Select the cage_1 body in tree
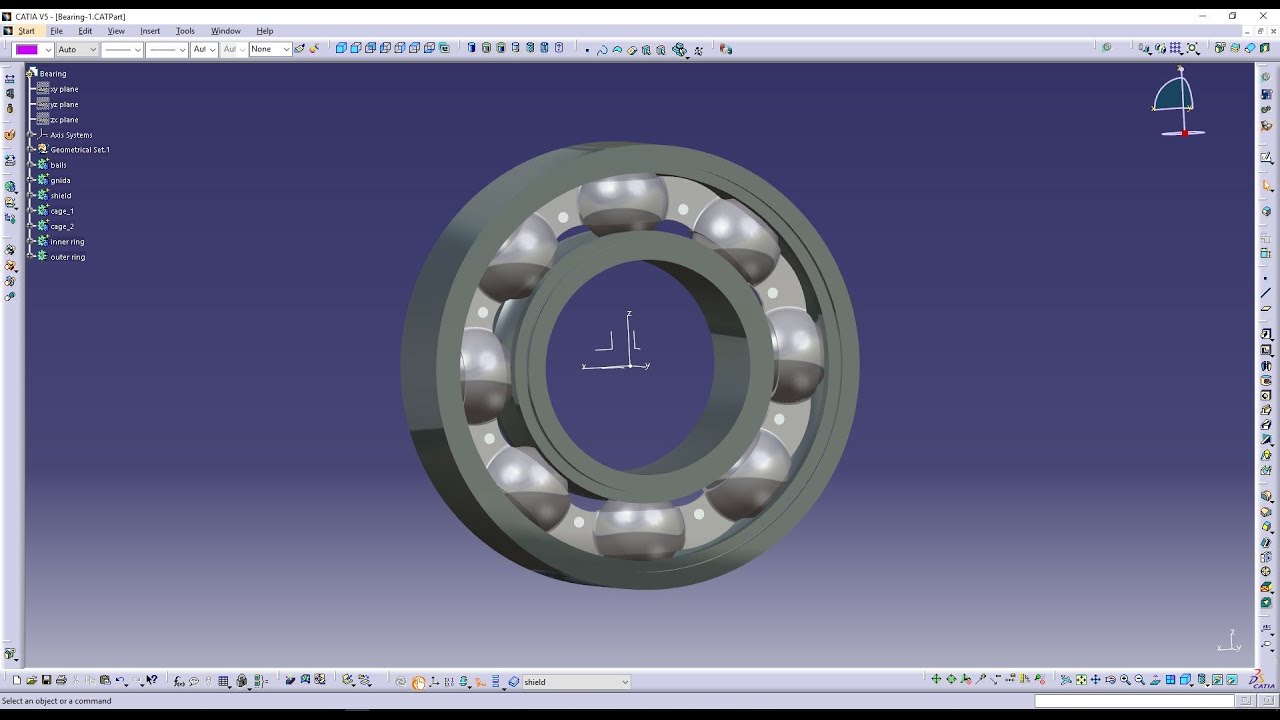Image resolution: width=1280 pixels, height=720 pixels. (x=62, y=211)
